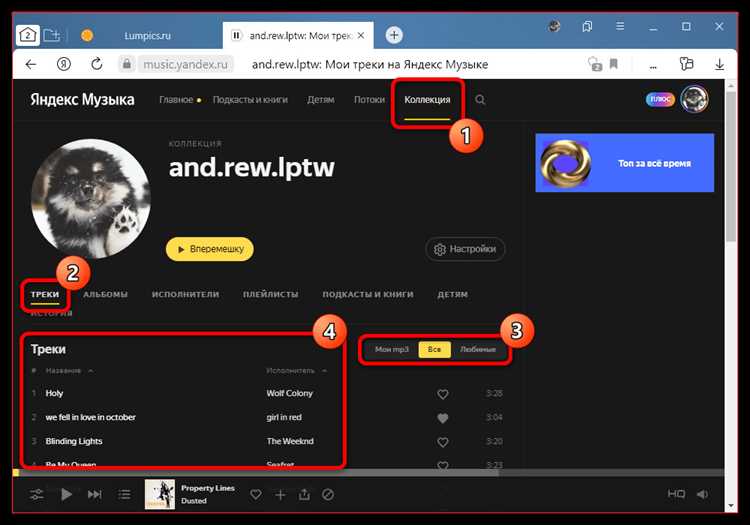Open the browser downloads icon

pos(719,64)
